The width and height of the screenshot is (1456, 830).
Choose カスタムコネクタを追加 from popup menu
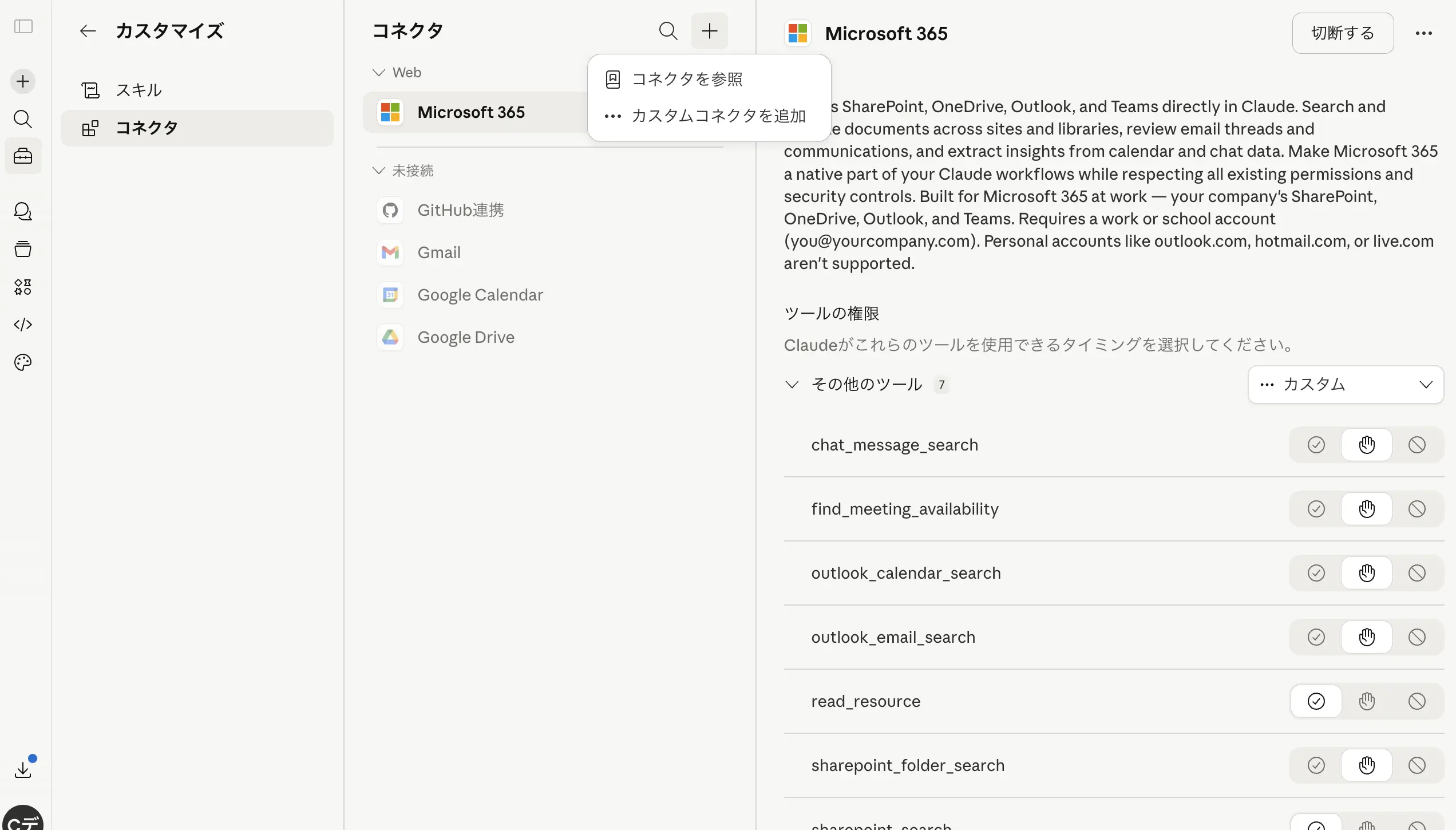tap(709, 116)
